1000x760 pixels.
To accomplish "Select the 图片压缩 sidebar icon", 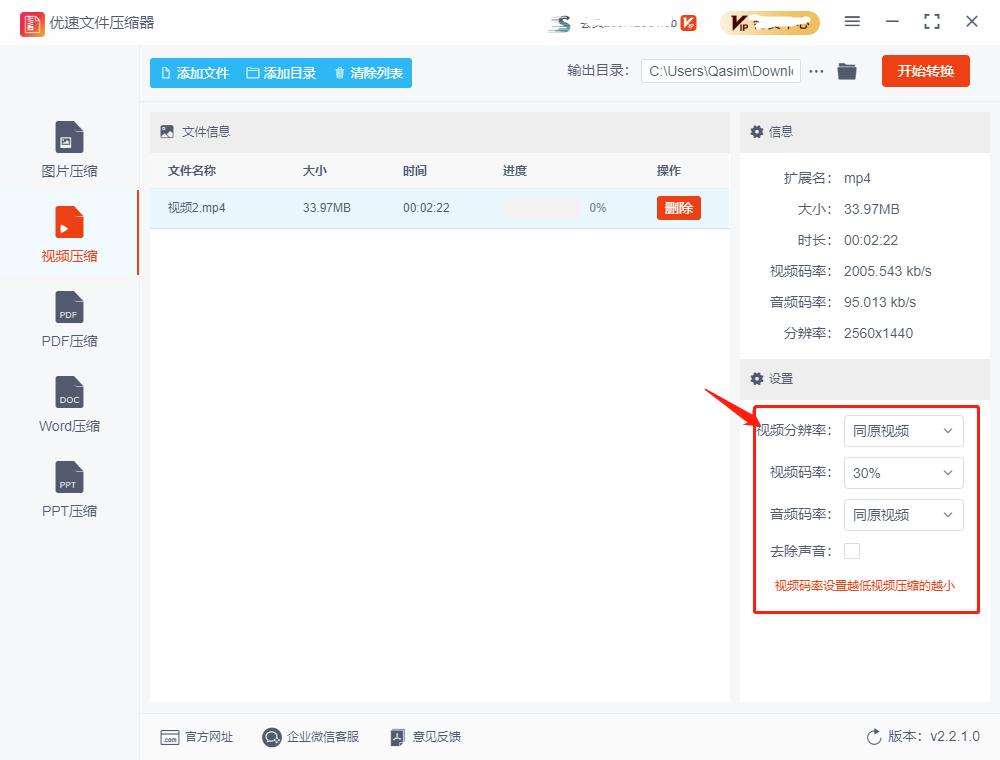I will click(67, 148).
